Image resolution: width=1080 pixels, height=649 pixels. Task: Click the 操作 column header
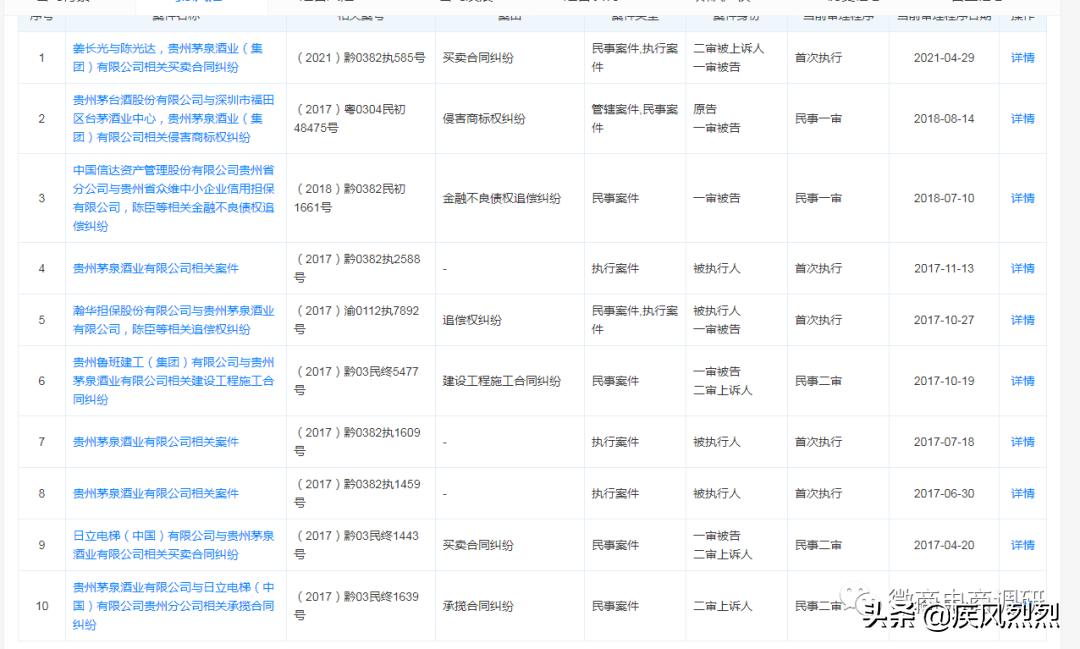[1021, 17]
